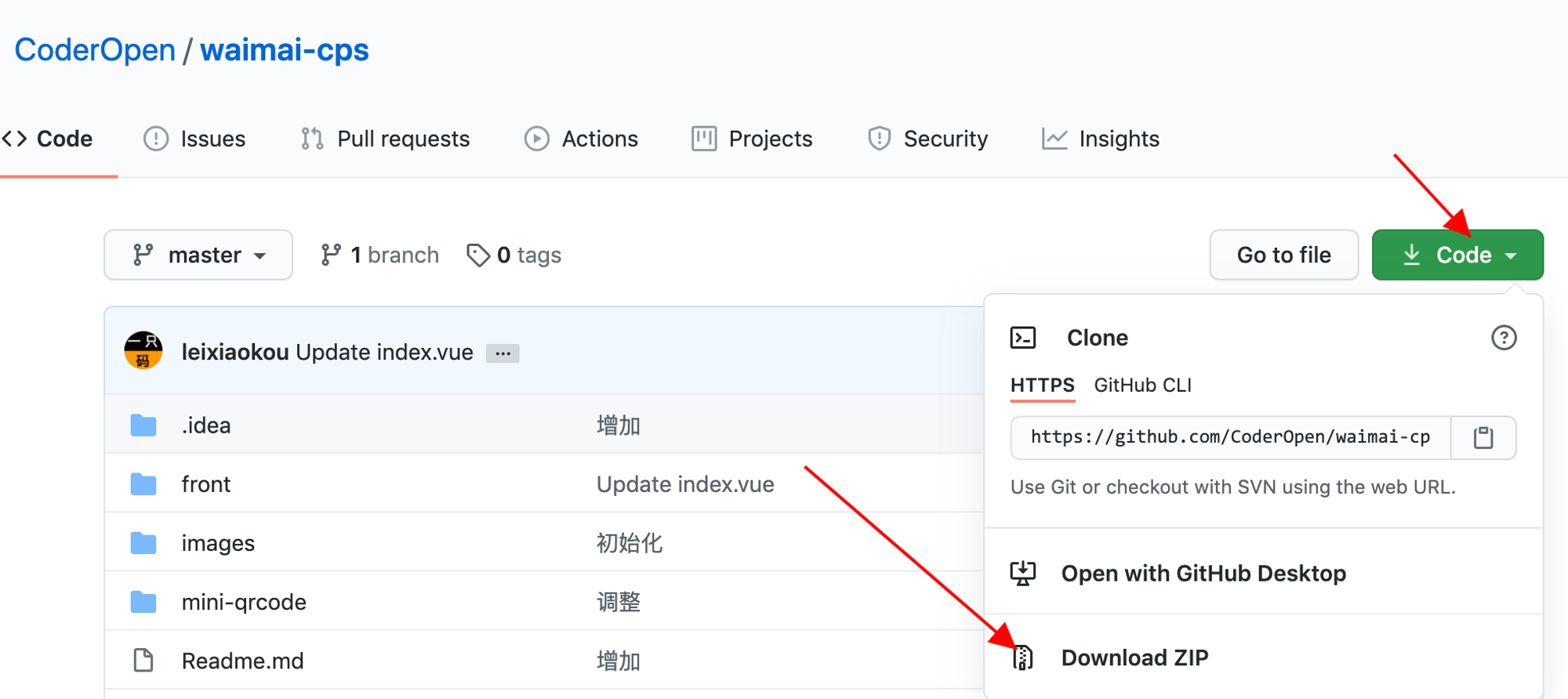Image resolution: width=1568 pixels, height=699 pixels.
Task: Open the mini-qrcode folder
Action: tap(244, 602)
